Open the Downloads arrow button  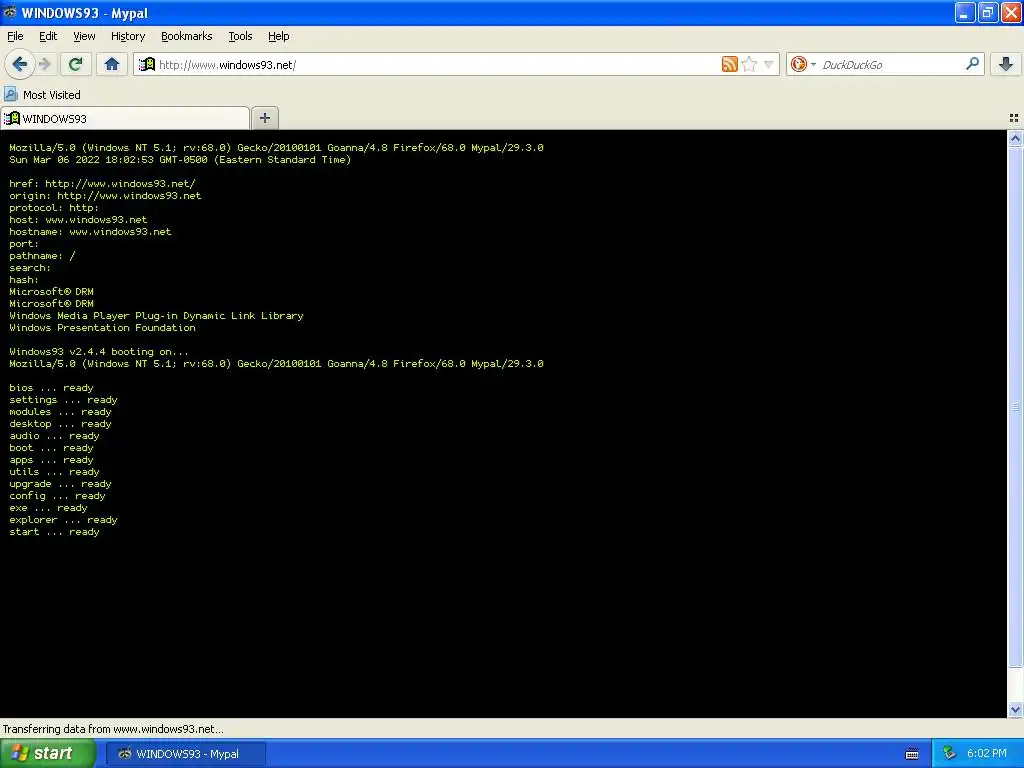point(1006,64)
